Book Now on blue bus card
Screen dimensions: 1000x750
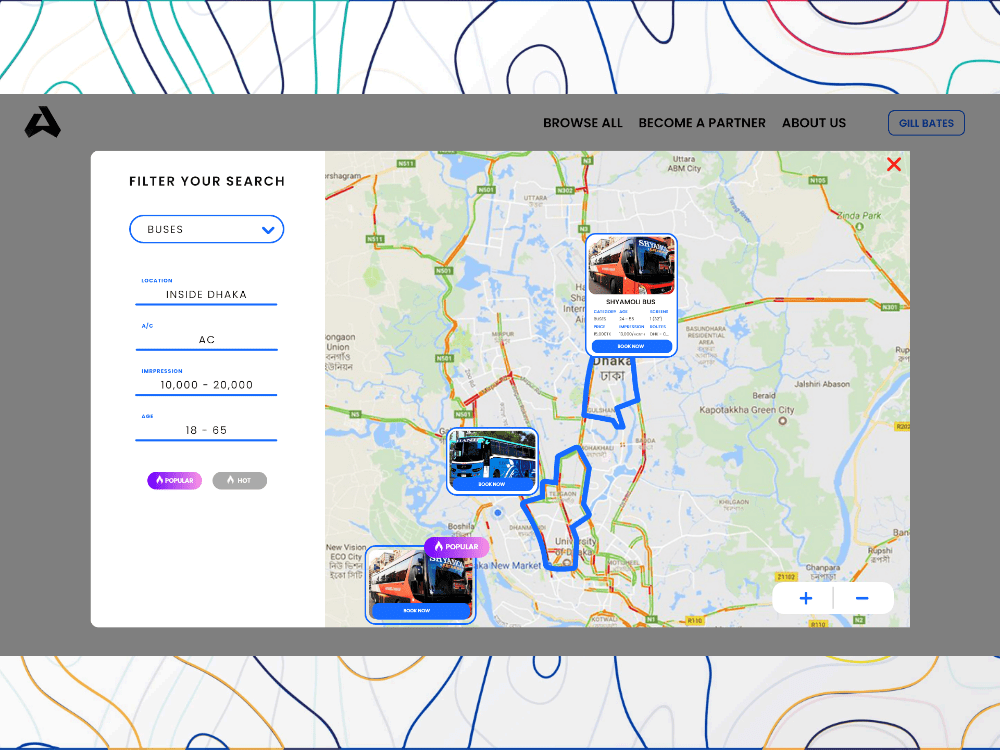(492, 485)
